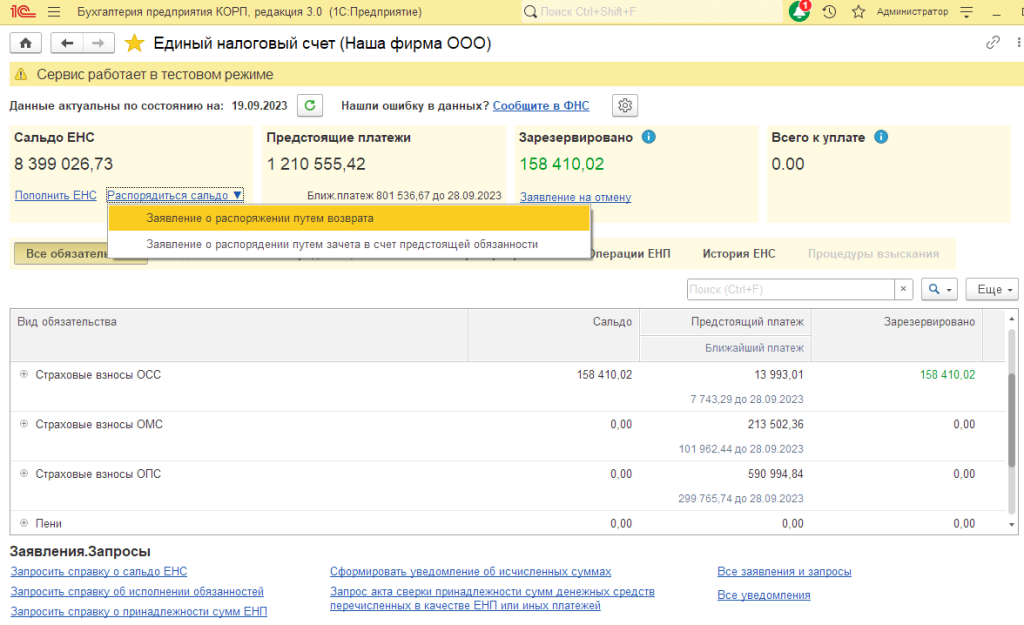The image size is (1024, 625).
Task: Open the magnifier search options dropdown
Action: (x=939, y=289)
